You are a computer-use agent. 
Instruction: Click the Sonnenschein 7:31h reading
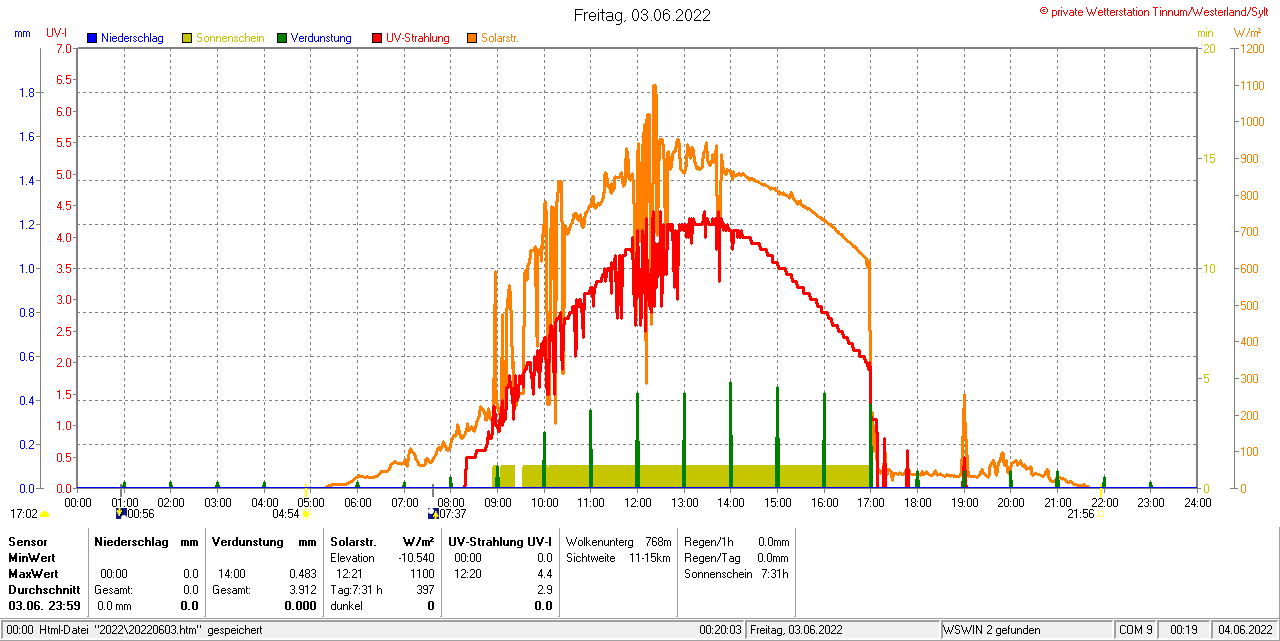[x=736, y=574]
